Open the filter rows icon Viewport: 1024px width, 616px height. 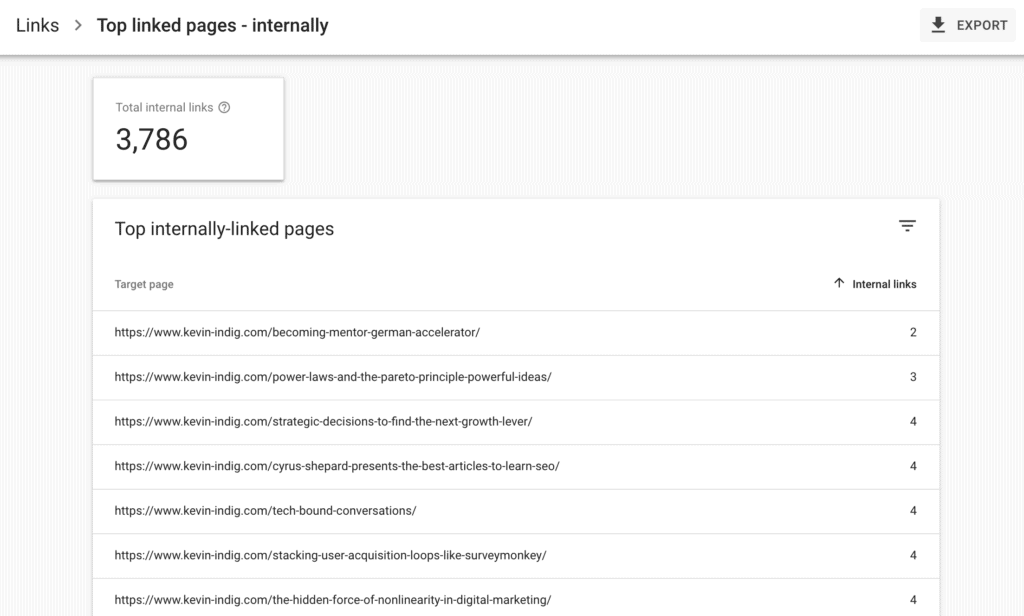pos(907,227)
